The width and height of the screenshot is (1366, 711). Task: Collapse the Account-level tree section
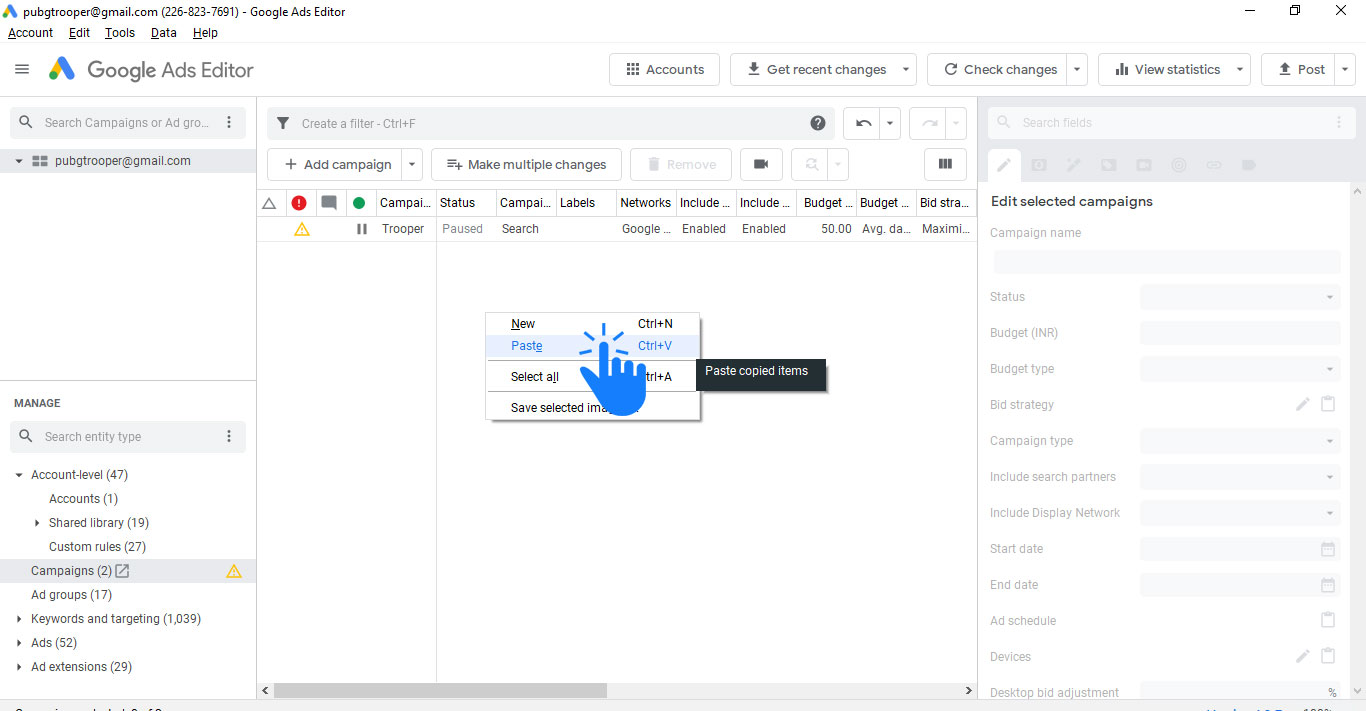(x=19, y=475)
